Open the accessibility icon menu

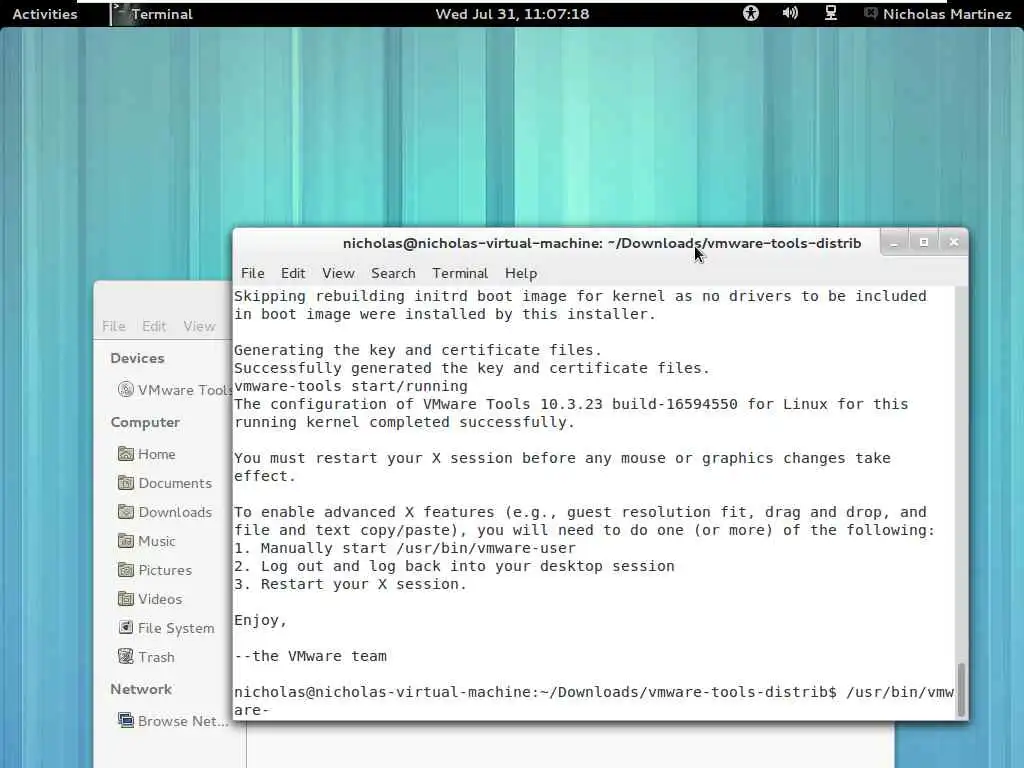click(x=751, y=13)
